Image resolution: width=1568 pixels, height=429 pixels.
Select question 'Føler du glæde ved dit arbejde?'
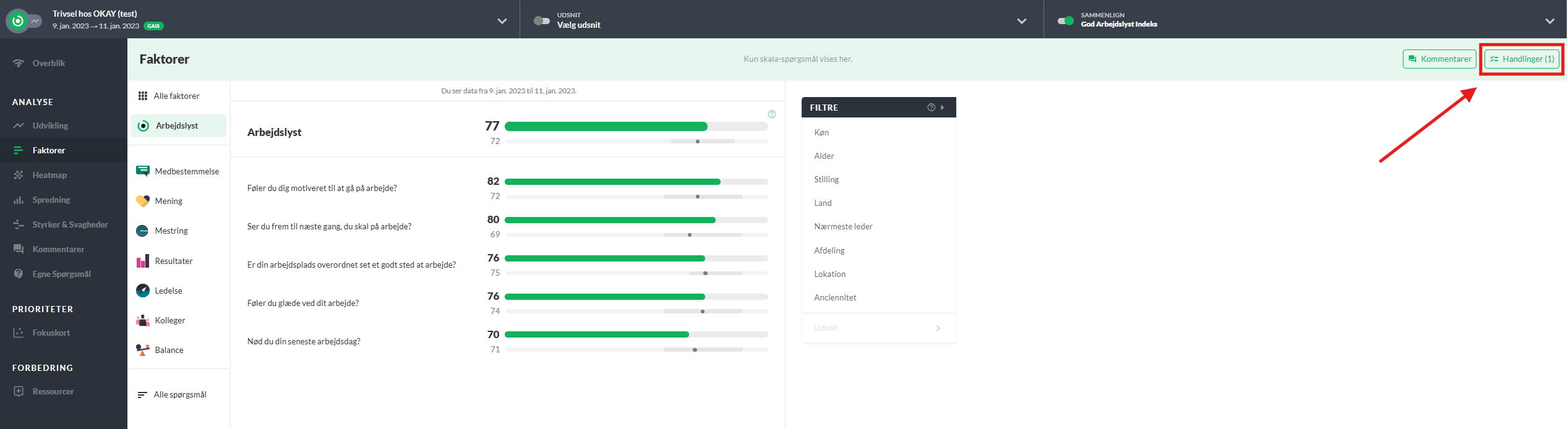pyautogui.click(x=303, y=303)
